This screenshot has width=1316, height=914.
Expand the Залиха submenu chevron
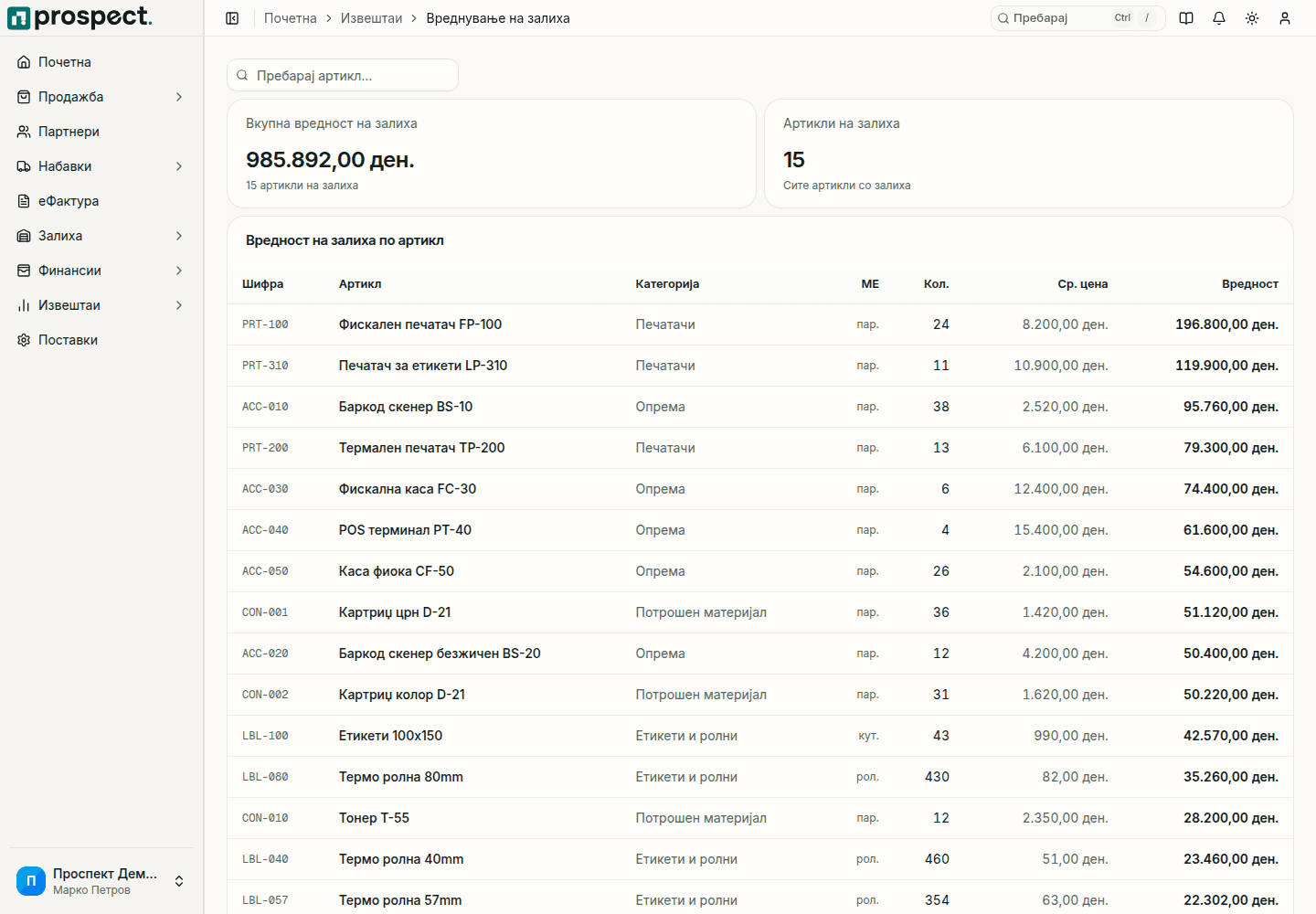[x=179, y=236]
